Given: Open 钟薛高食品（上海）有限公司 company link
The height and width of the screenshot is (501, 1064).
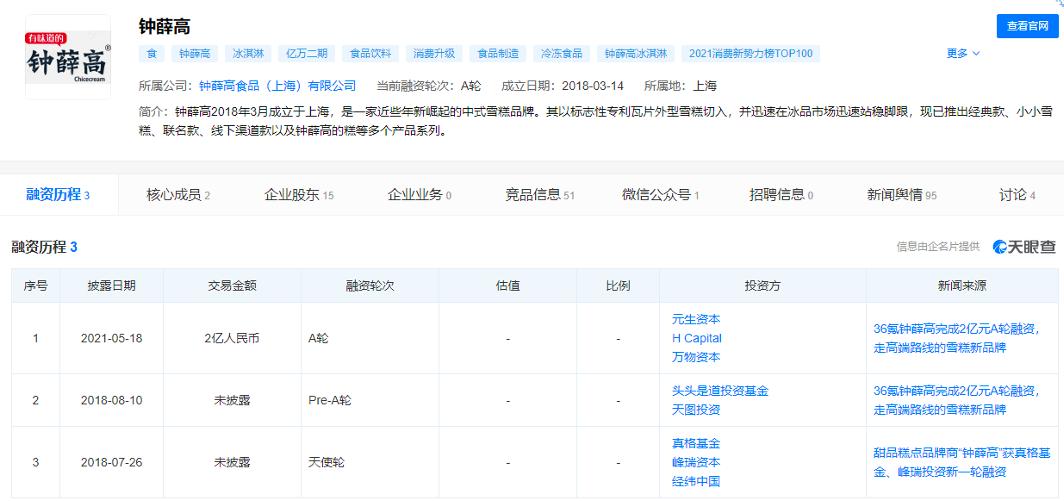Looking at the screenshot, I should point(278,86).
